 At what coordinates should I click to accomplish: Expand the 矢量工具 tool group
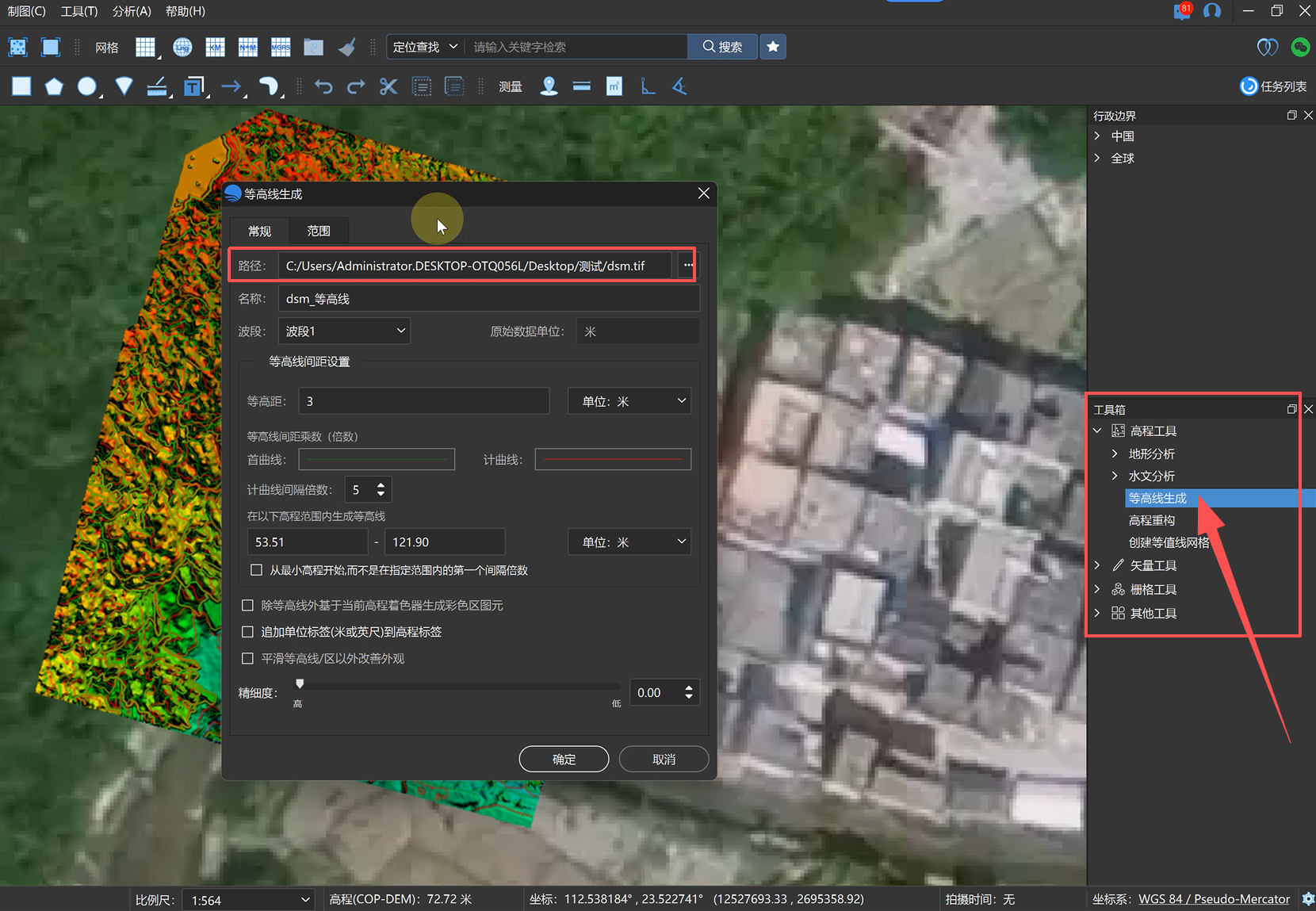coord(1097,565)
